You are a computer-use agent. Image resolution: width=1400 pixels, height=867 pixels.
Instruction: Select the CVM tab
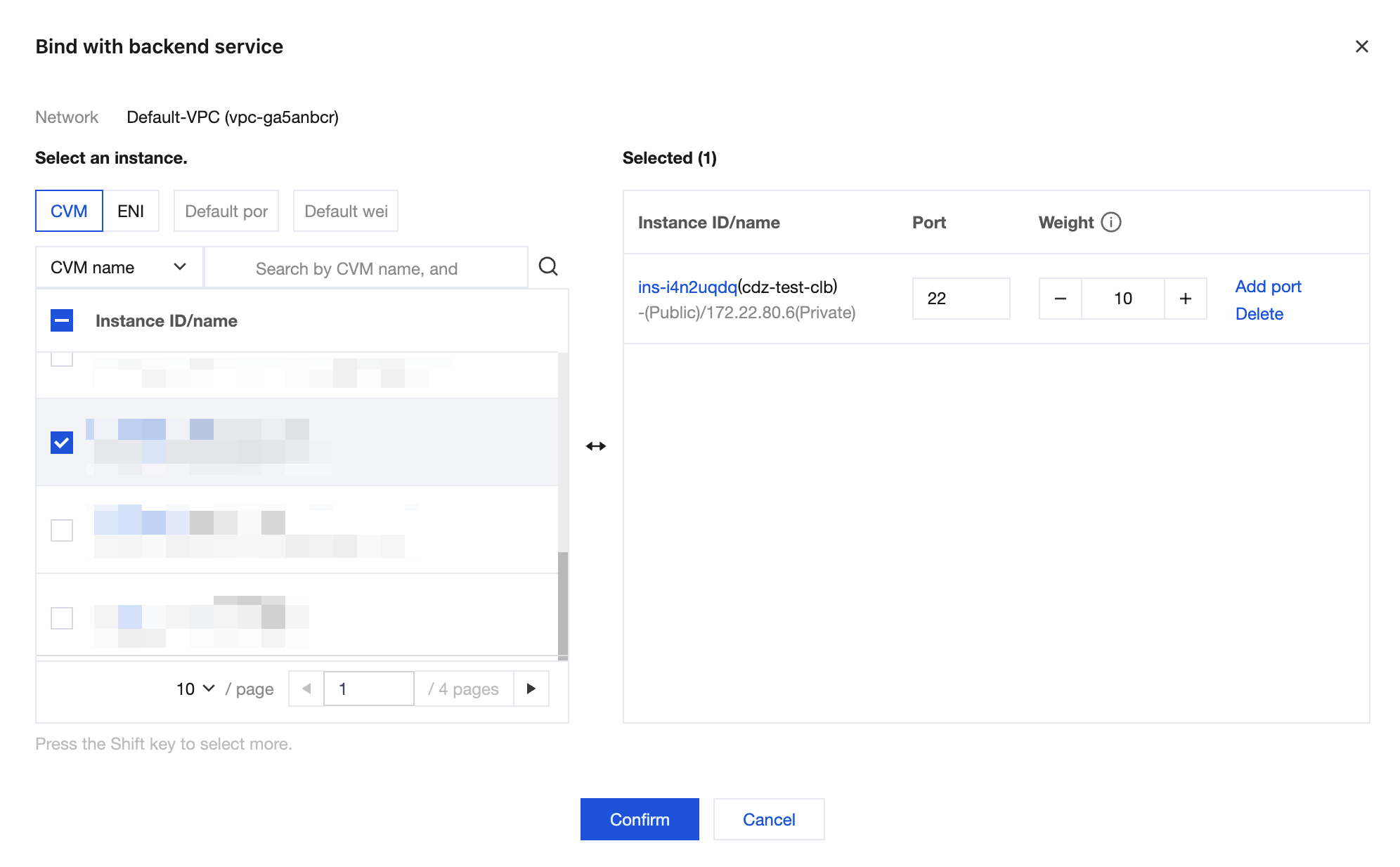(x=69, y=211)
